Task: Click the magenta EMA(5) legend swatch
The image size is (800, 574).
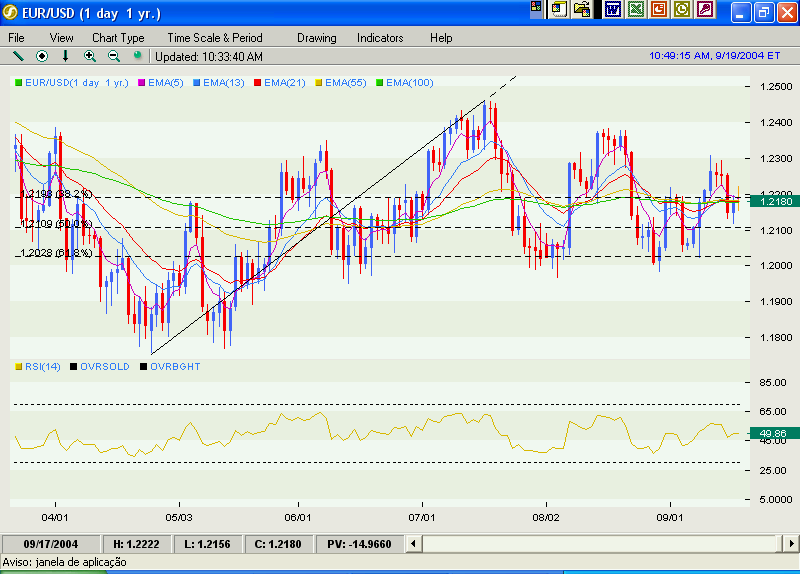Action: coord(141,83)
